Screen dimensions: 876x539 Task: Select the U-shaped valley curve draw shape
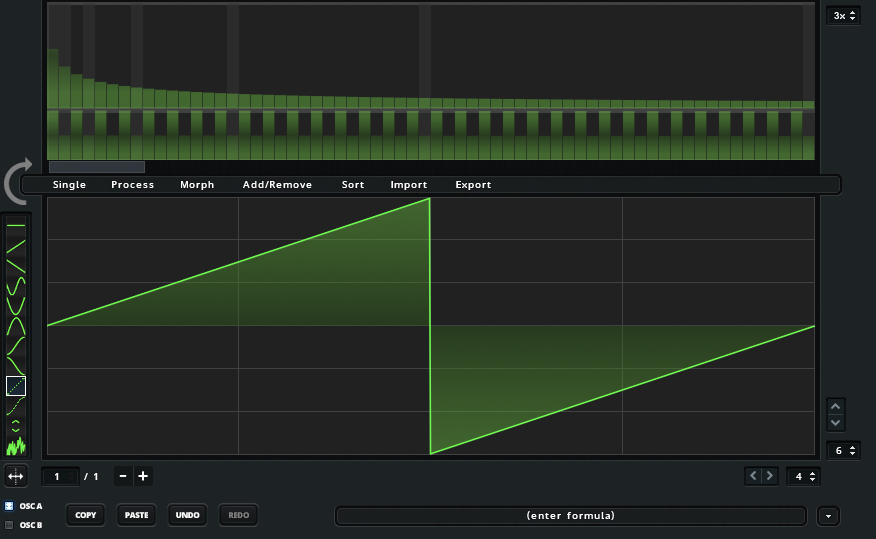pyautogui.click(x=16, y=306)
